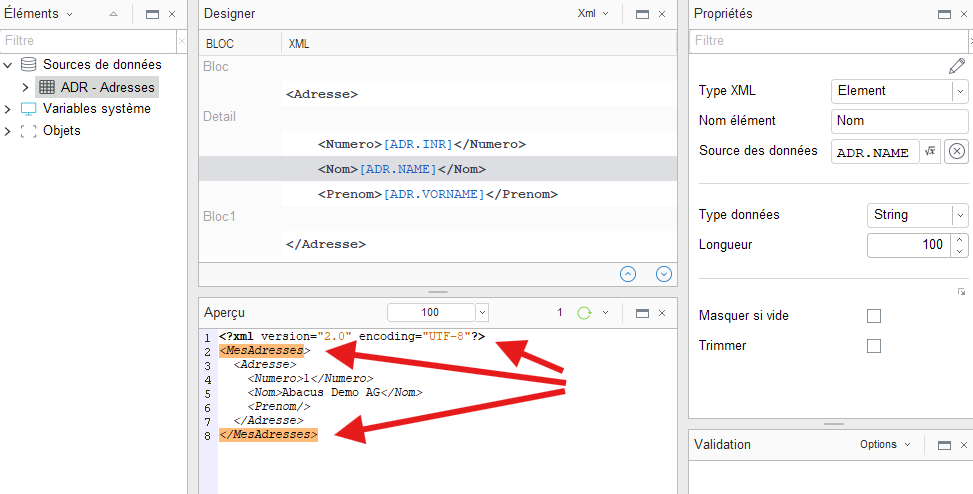Click the Éléments filter field
Screen dimensions: 973x494
(89, 41)
